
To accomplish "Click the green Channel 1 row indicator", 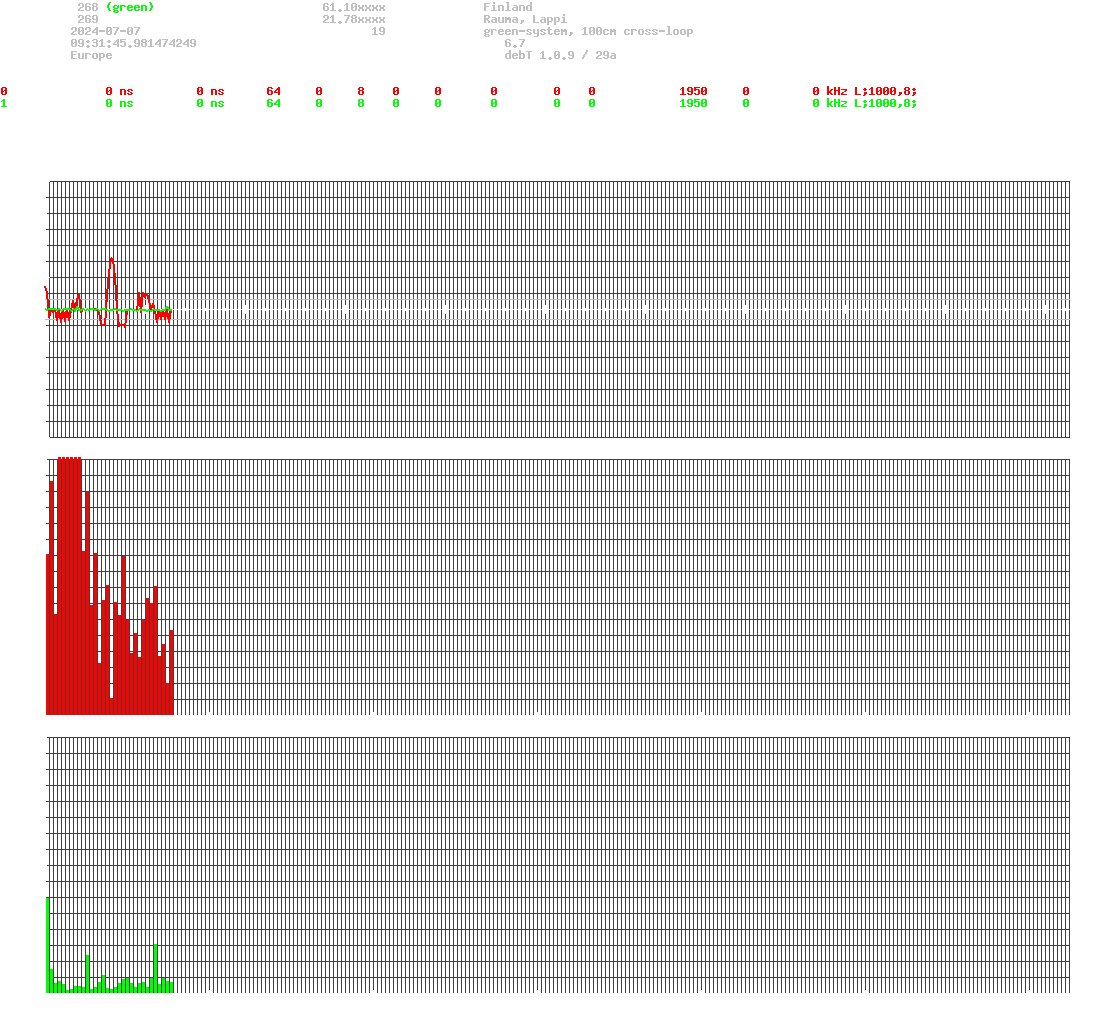I will pos(4,103).
